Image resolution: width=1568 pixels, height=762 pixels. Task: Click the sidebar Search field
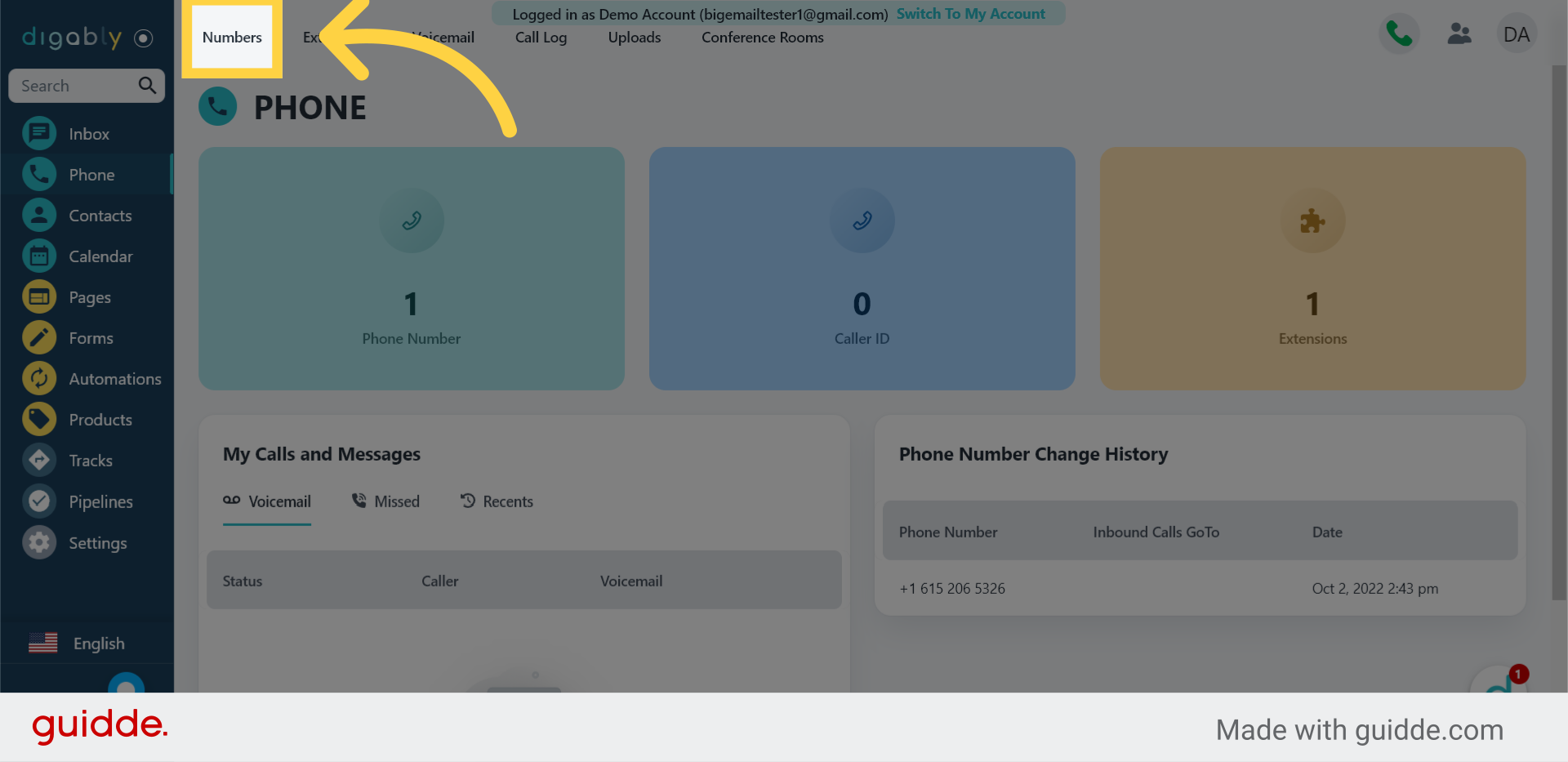(x=75, y=86)
